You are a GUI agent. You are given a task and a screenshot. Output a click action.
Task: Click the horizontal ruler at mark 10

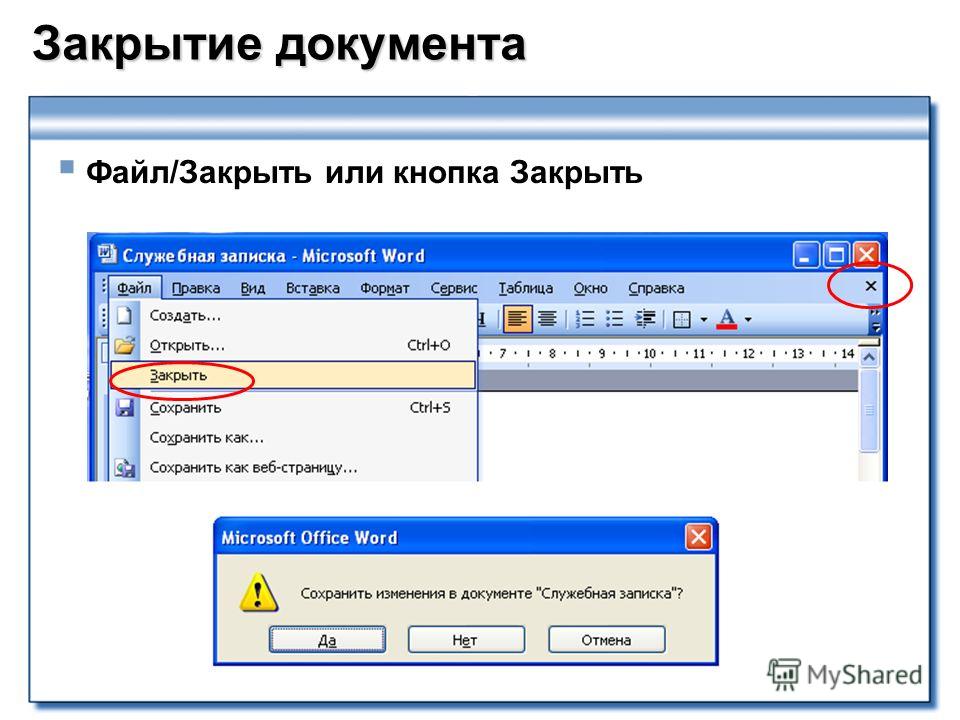click(650, 353)
